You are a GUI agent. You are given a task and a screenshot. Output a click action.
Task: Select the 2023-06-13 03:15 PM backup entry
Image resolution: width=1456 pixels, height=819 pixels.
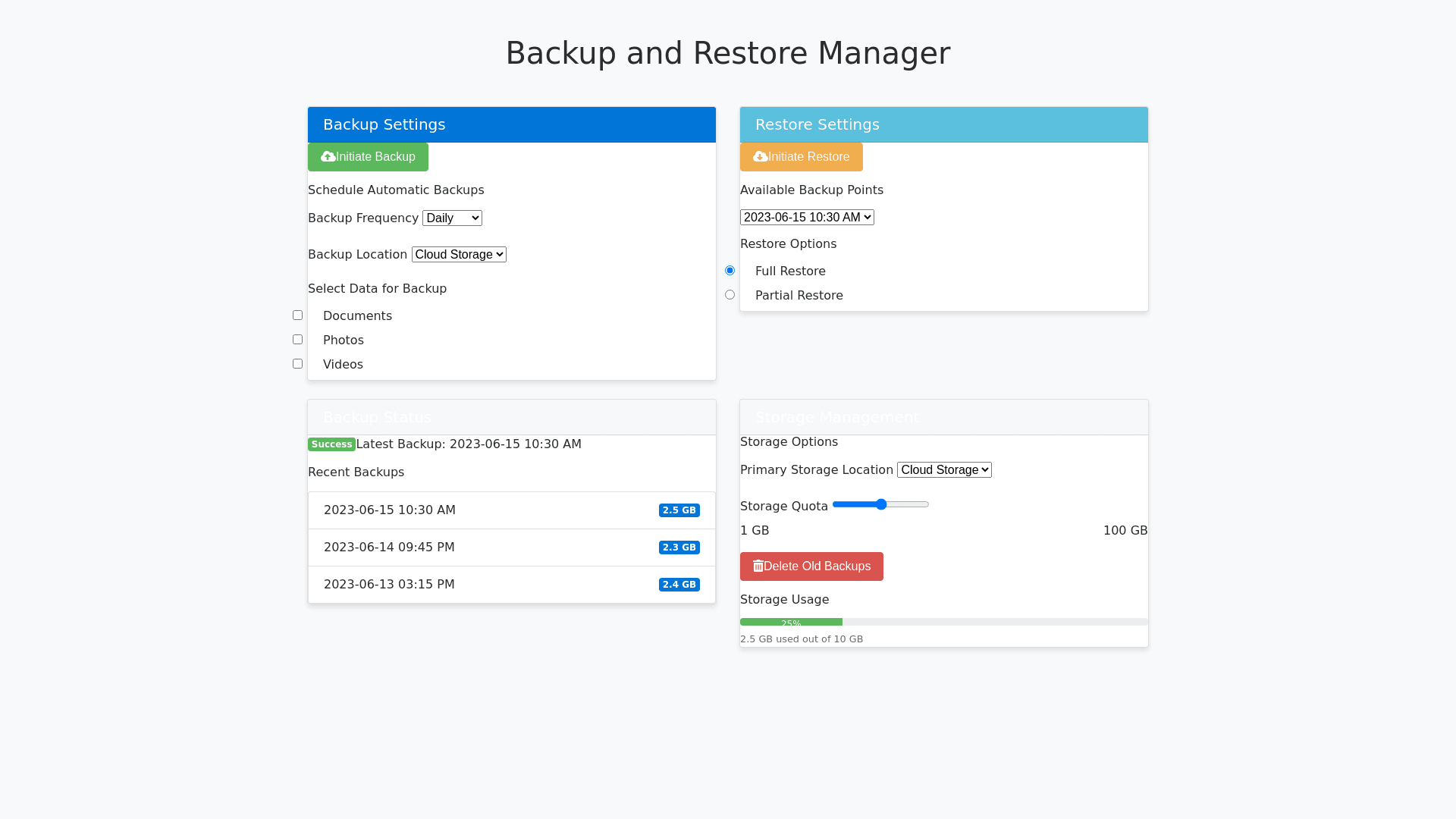389,585
